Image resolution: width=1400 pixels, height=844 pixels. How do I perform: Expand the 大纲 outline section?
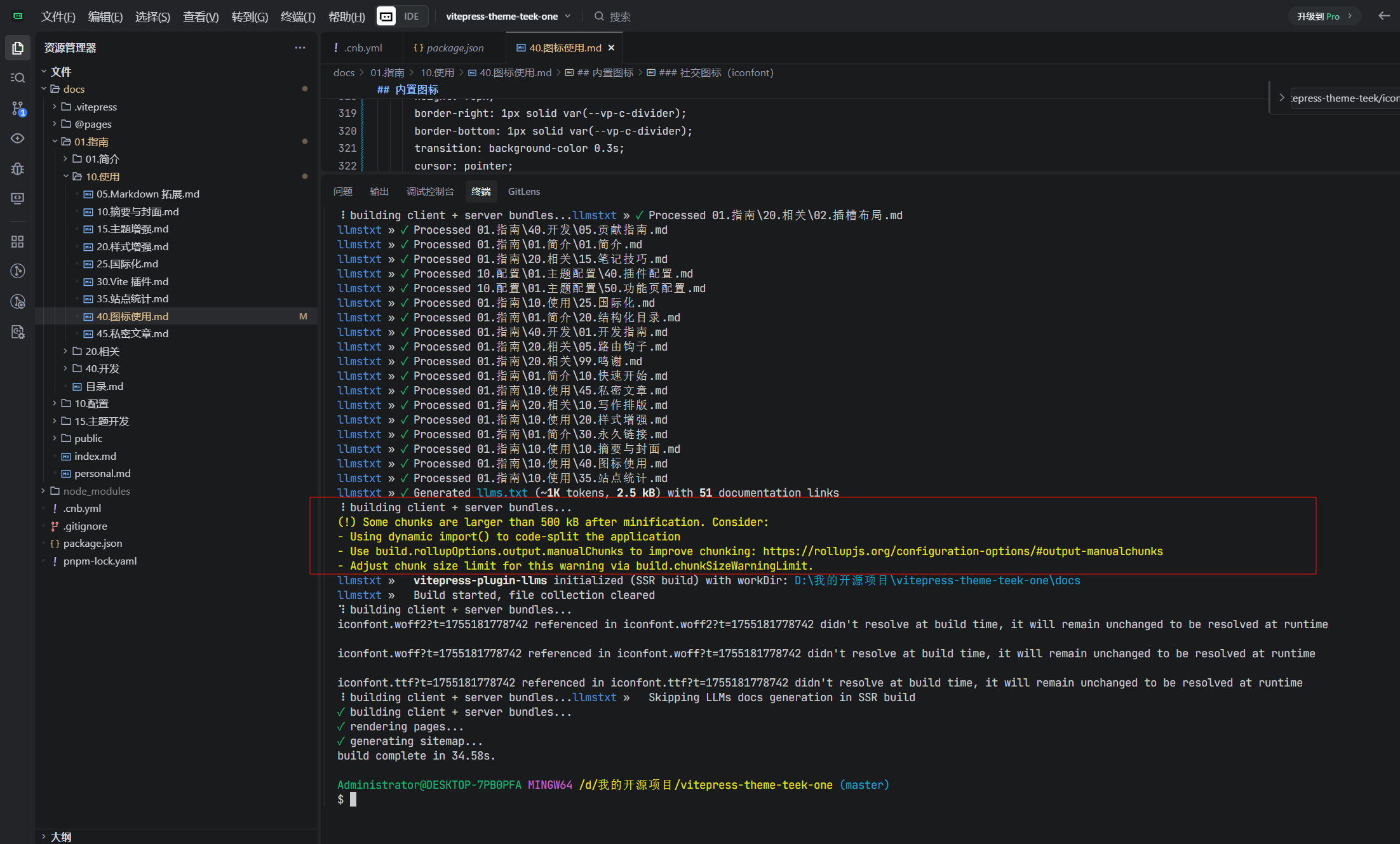coord(44,836)
